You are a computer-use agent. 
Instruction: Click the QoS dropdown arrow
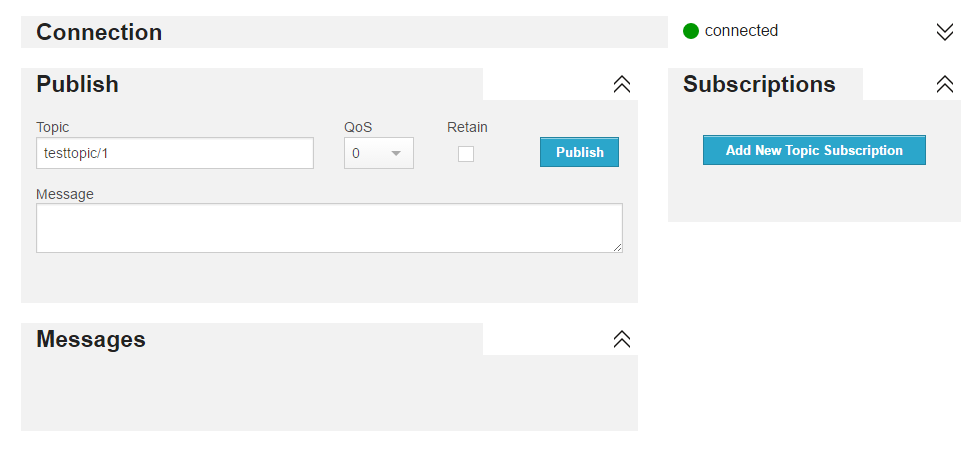[396, 153]
